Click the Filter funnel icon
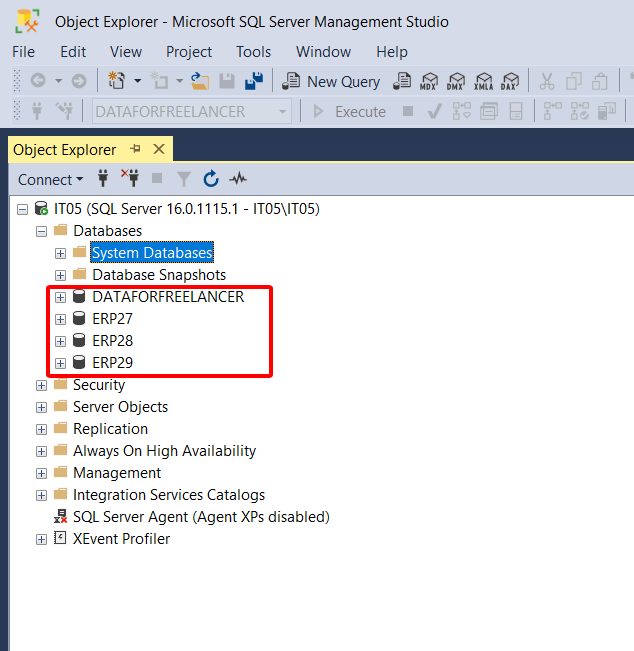 coord(184,179)
